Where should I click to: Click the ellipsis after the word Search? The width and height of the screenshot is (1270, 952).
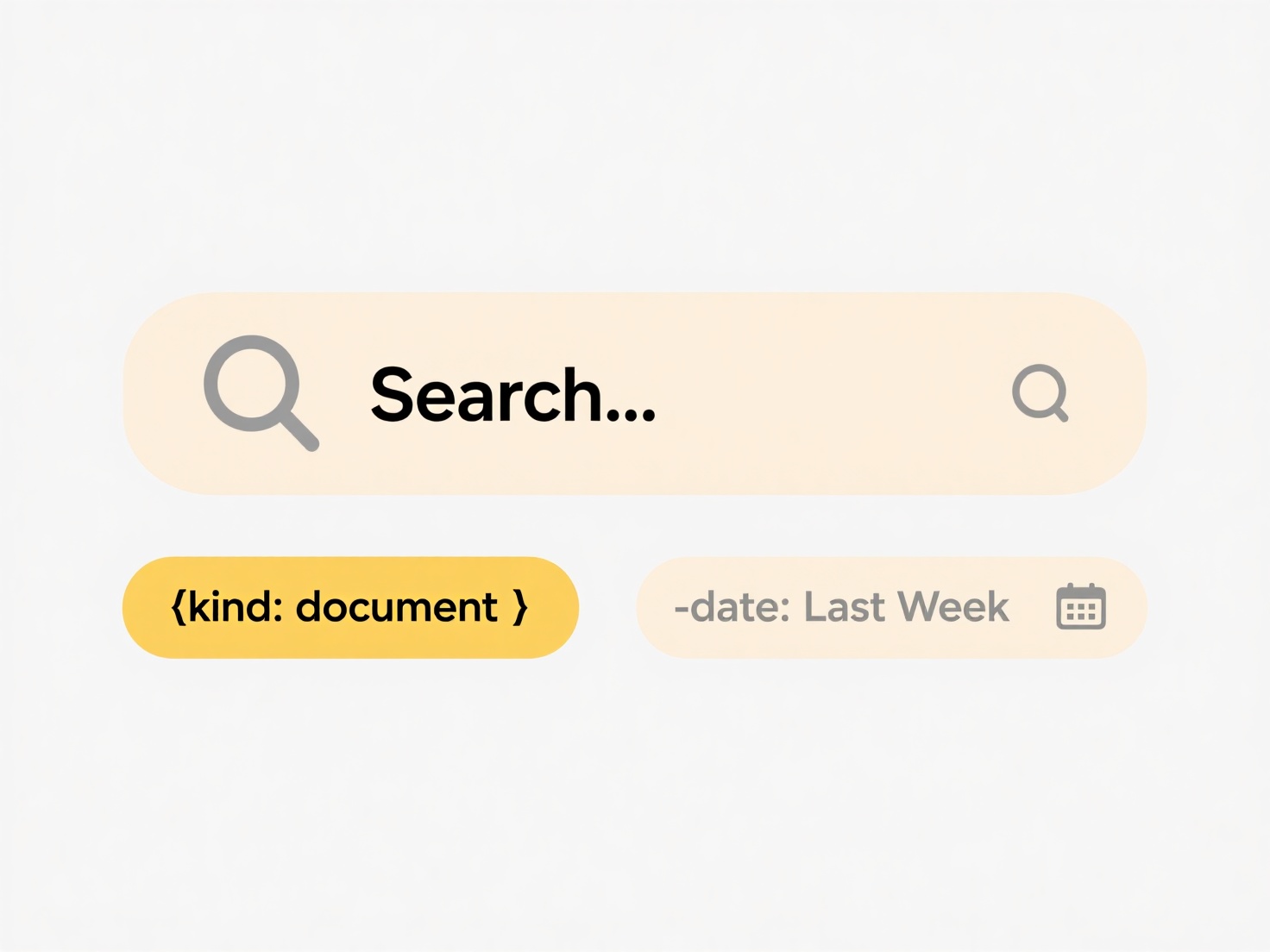point(632,415)
